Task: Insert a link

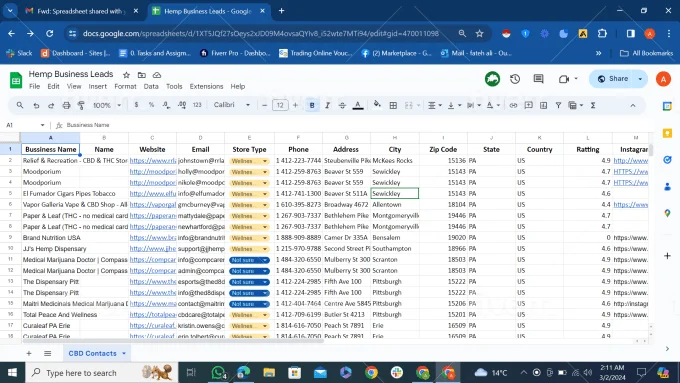Action: tap(513, 105)
